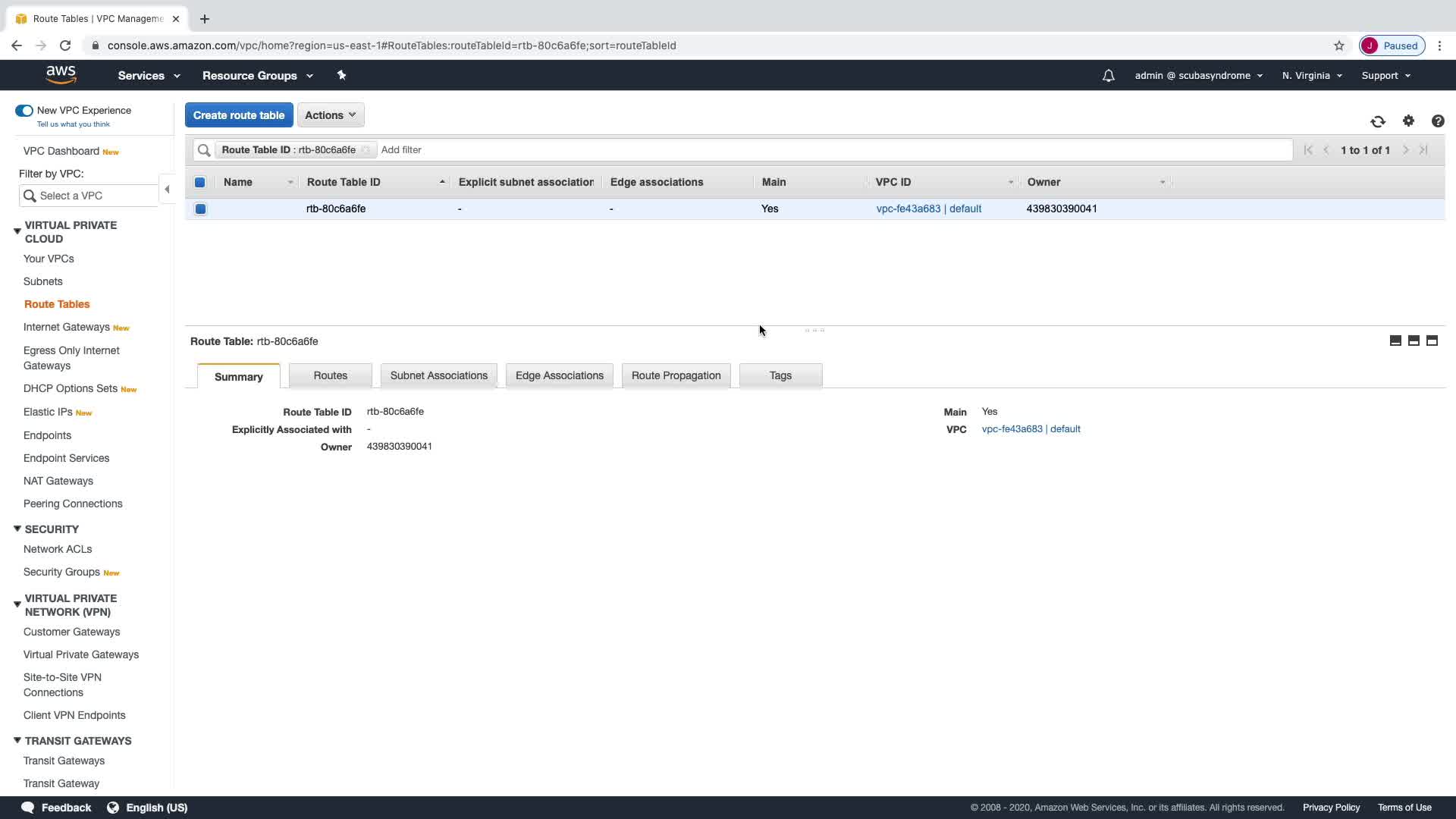Image resolution: width=1456 pixels, height=819 pixels.
Task: Open the vpc-fe43a683 link in table row
Action: tap(908, 209)
